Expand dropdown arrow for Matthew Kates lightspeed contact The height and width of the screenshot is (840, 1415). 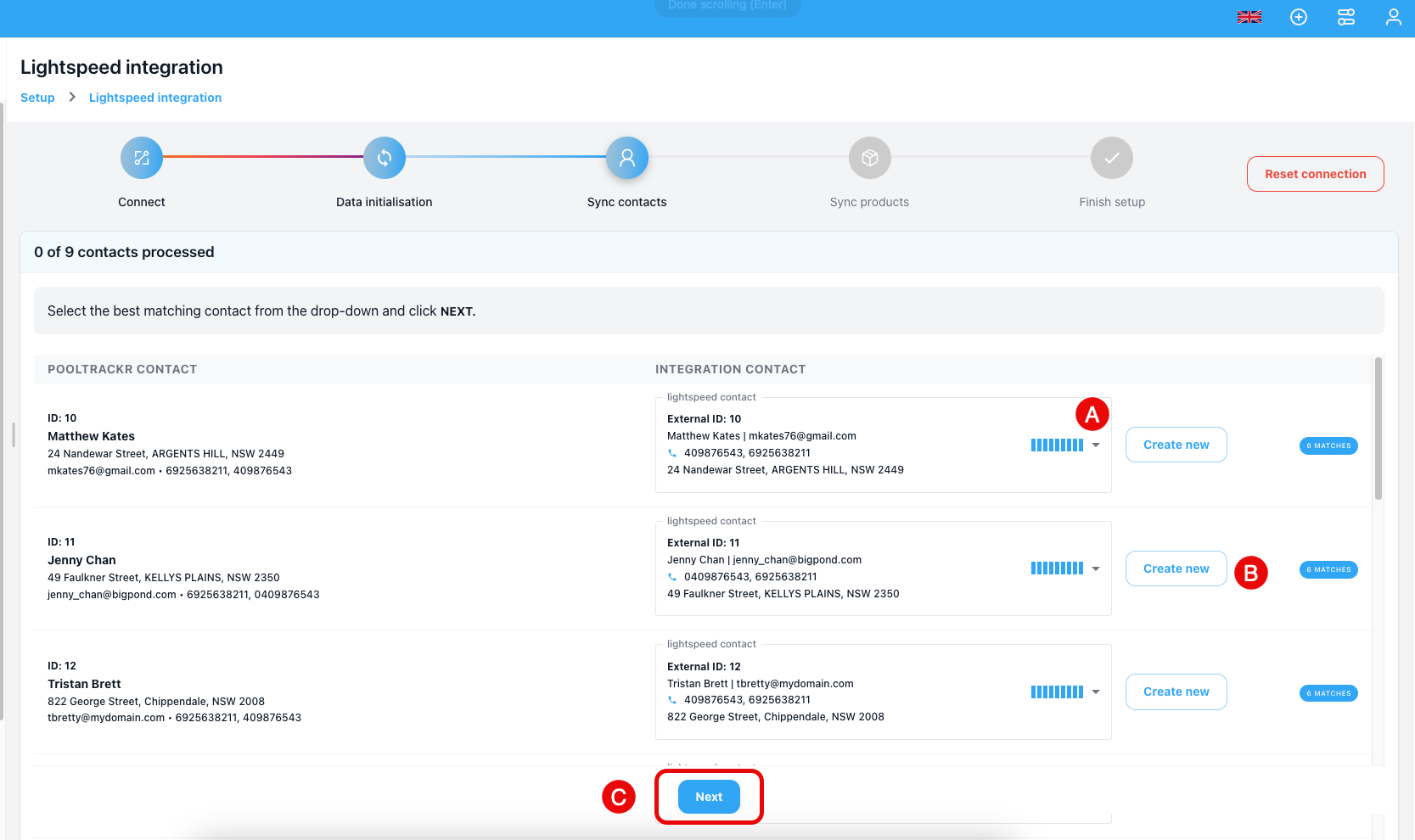pyautogui.click(x=1096, y=445)
